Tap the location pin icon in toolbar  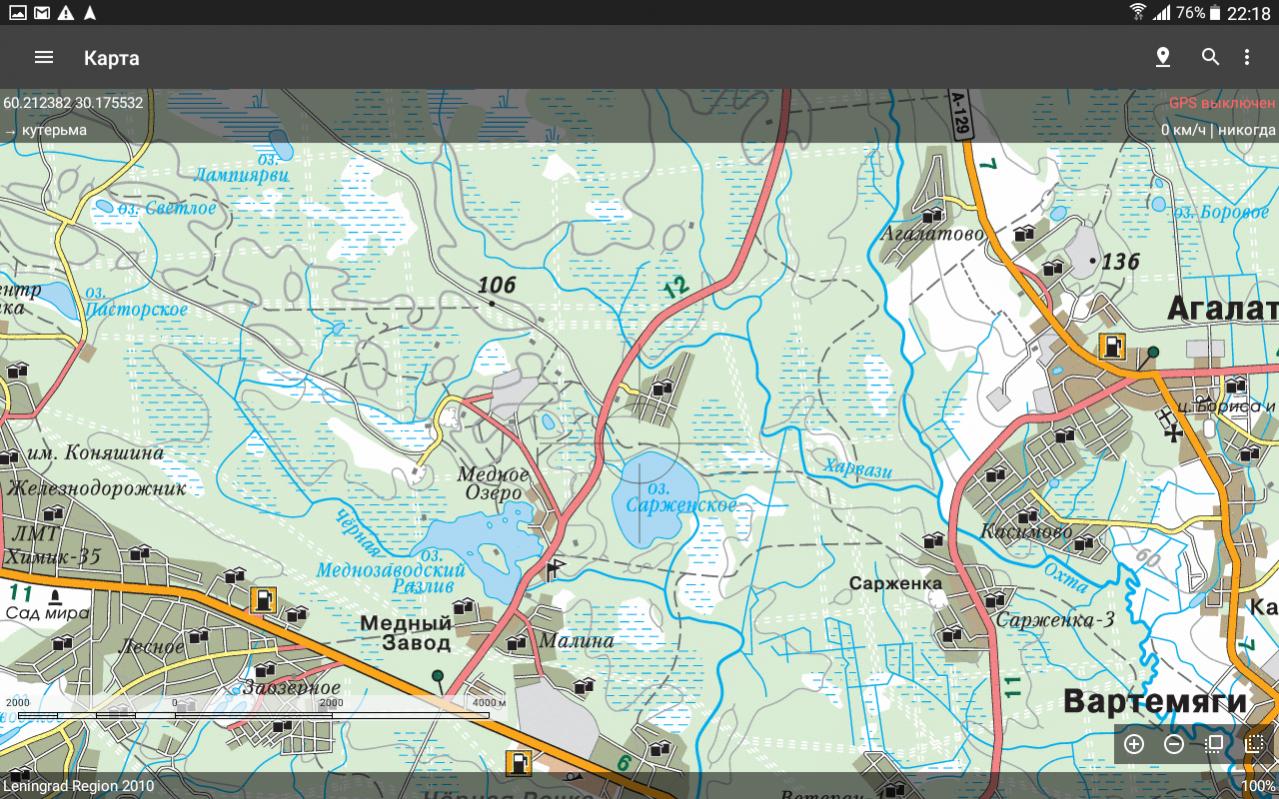pos(1162,57)
